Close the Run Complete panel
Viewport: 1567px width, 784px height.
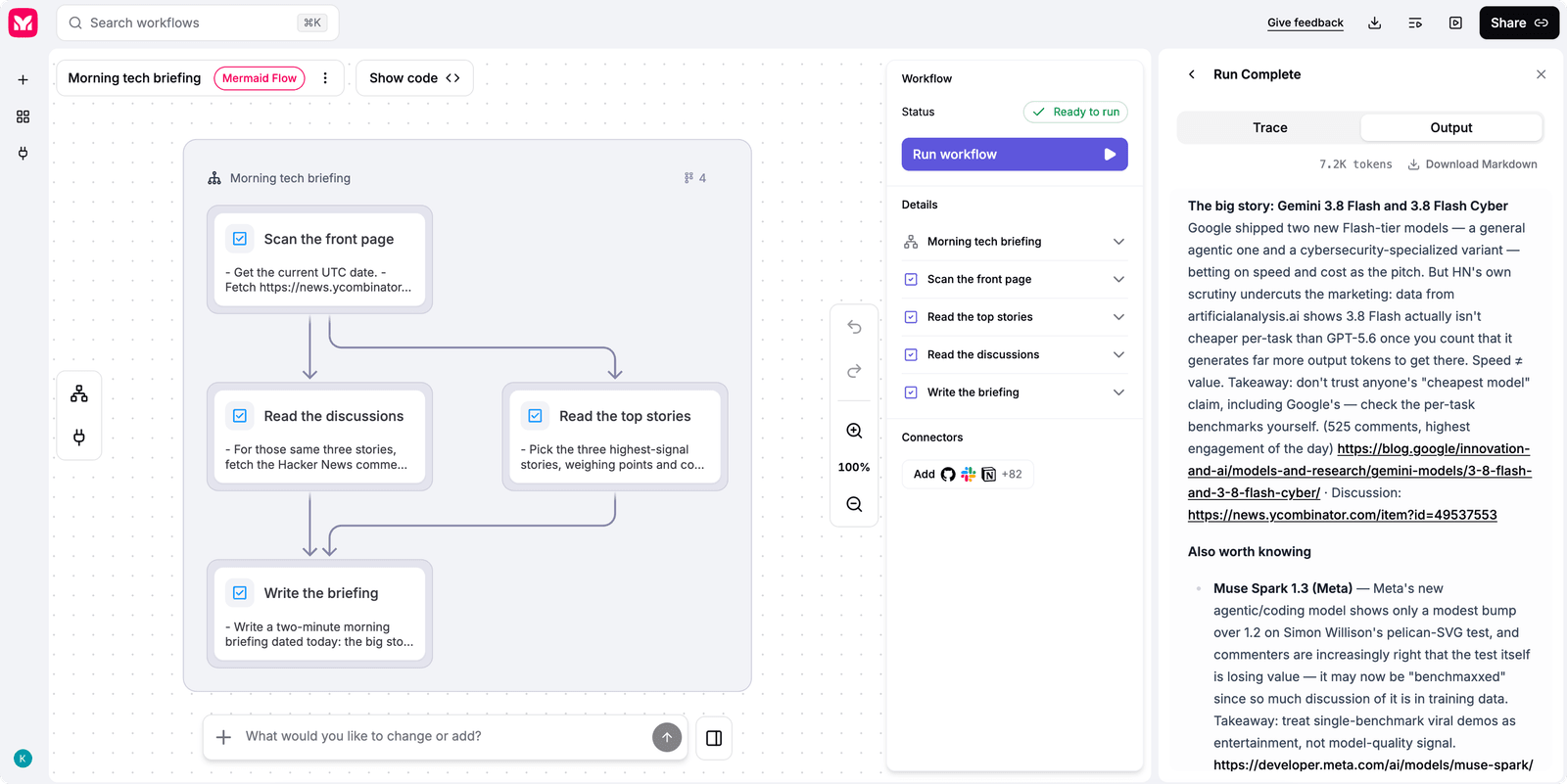[x=1541, y=74]
